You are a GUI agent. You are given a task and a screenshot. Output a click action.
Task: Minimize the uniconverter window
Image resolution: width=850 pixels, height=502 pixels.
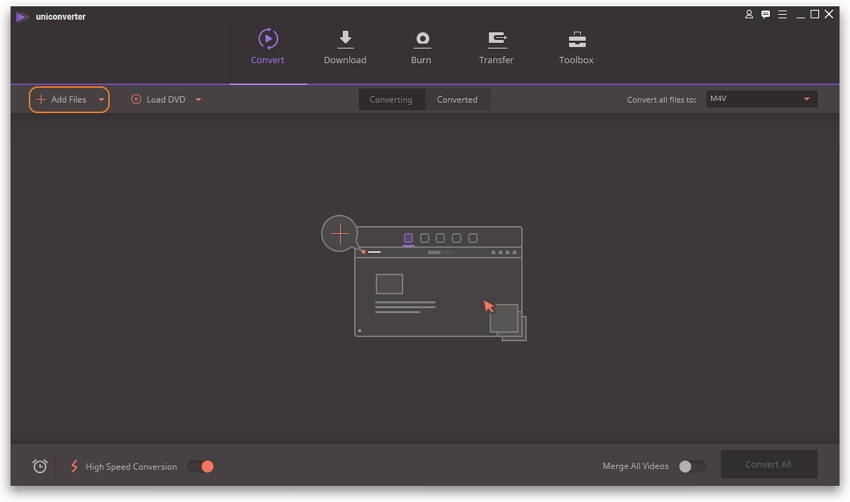click(800, 15)
